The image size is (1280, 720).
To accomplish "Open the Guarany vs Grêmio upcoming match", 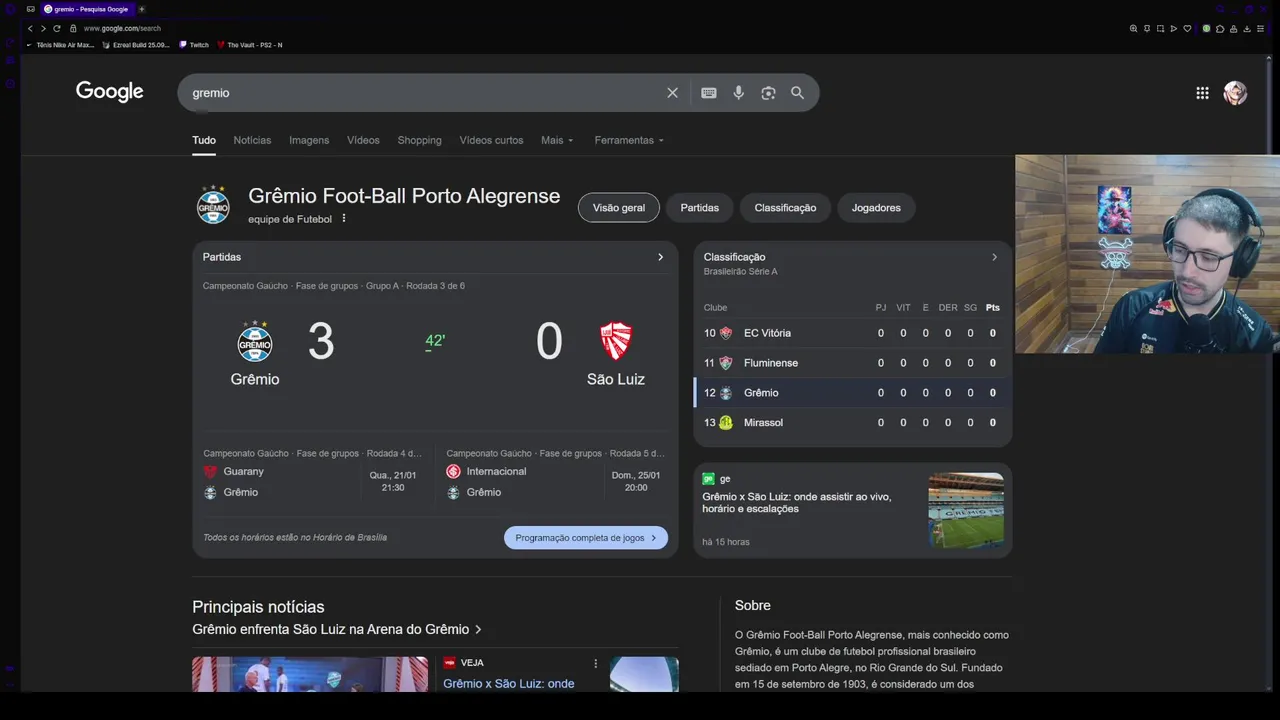I will [313, 475].
